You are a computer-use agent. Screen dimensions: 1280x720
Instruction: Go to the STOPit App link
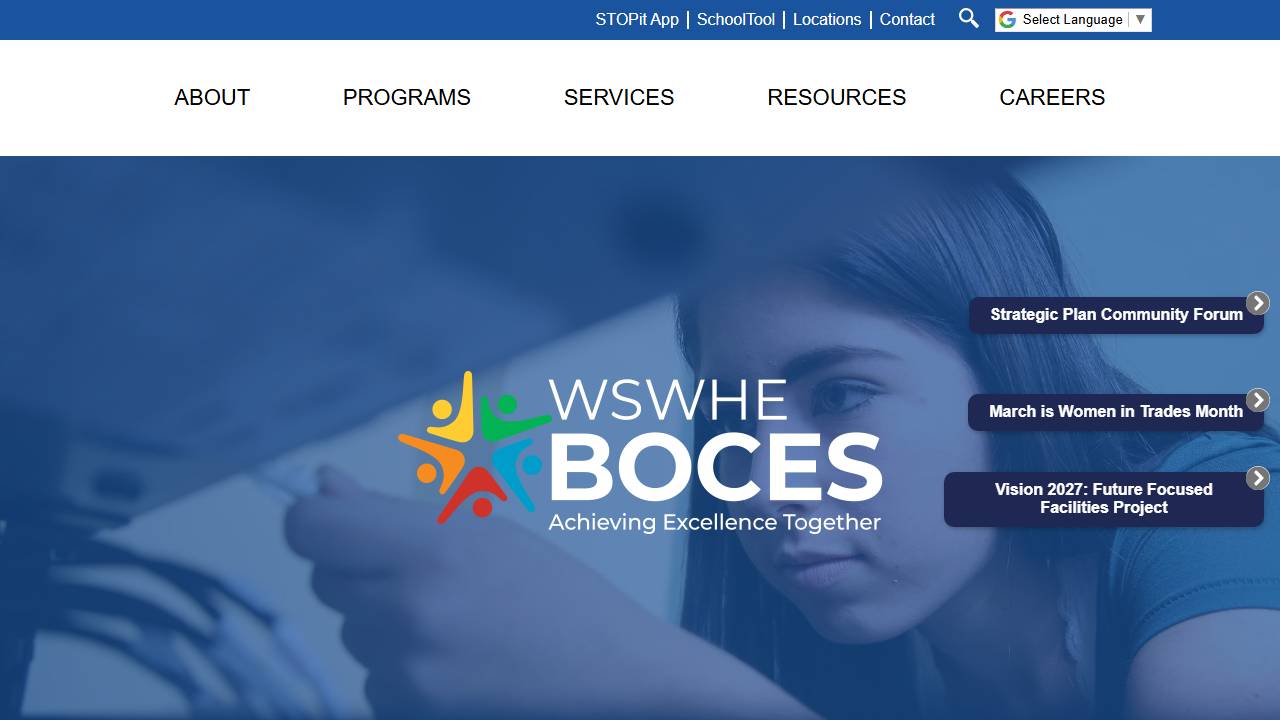[x=637, y=19]
